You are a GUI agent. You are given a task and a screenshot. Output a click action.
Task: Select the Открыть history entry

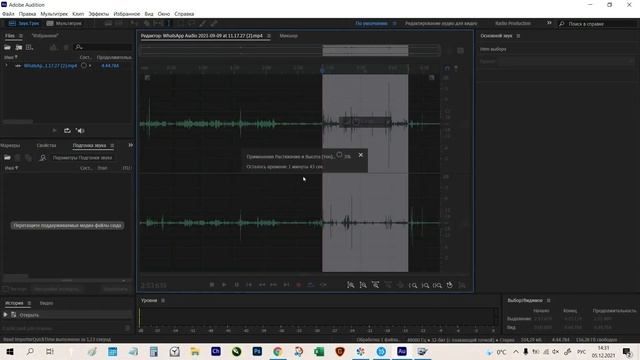[29, 315]
